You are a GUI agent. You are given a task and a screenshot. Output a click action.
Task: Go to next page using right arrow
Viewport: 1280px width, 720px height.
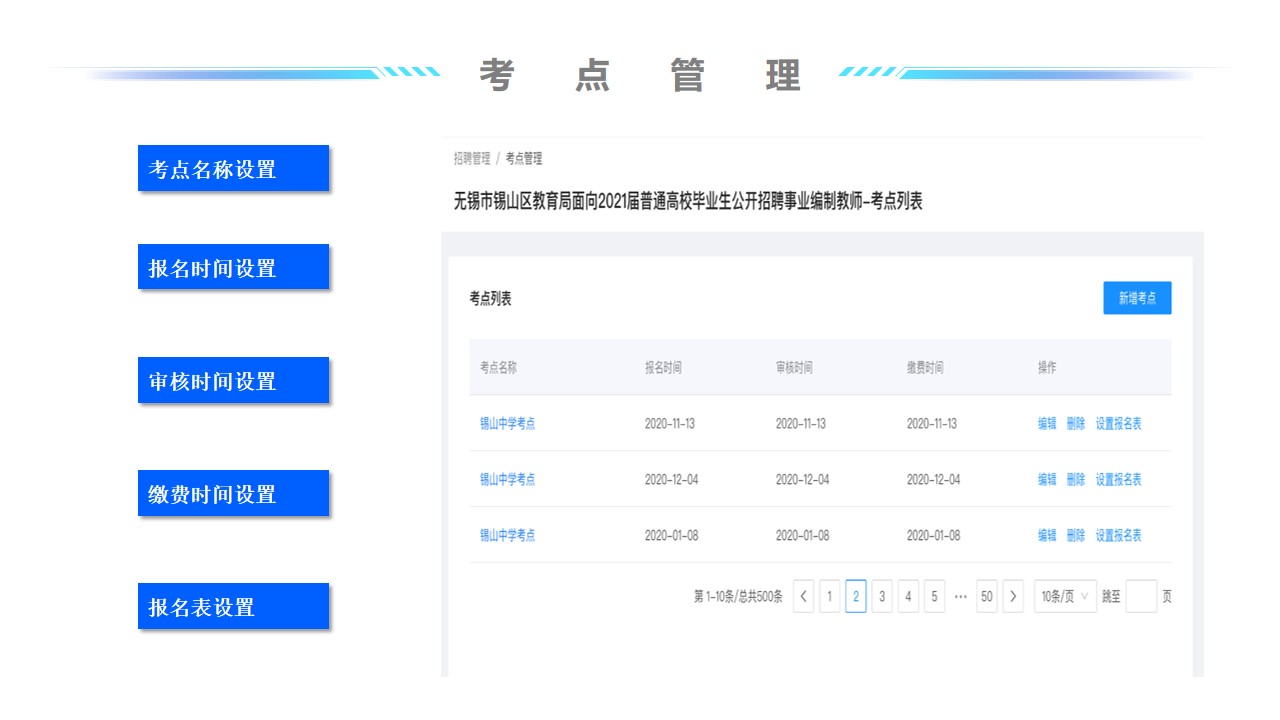(1013, 596)
